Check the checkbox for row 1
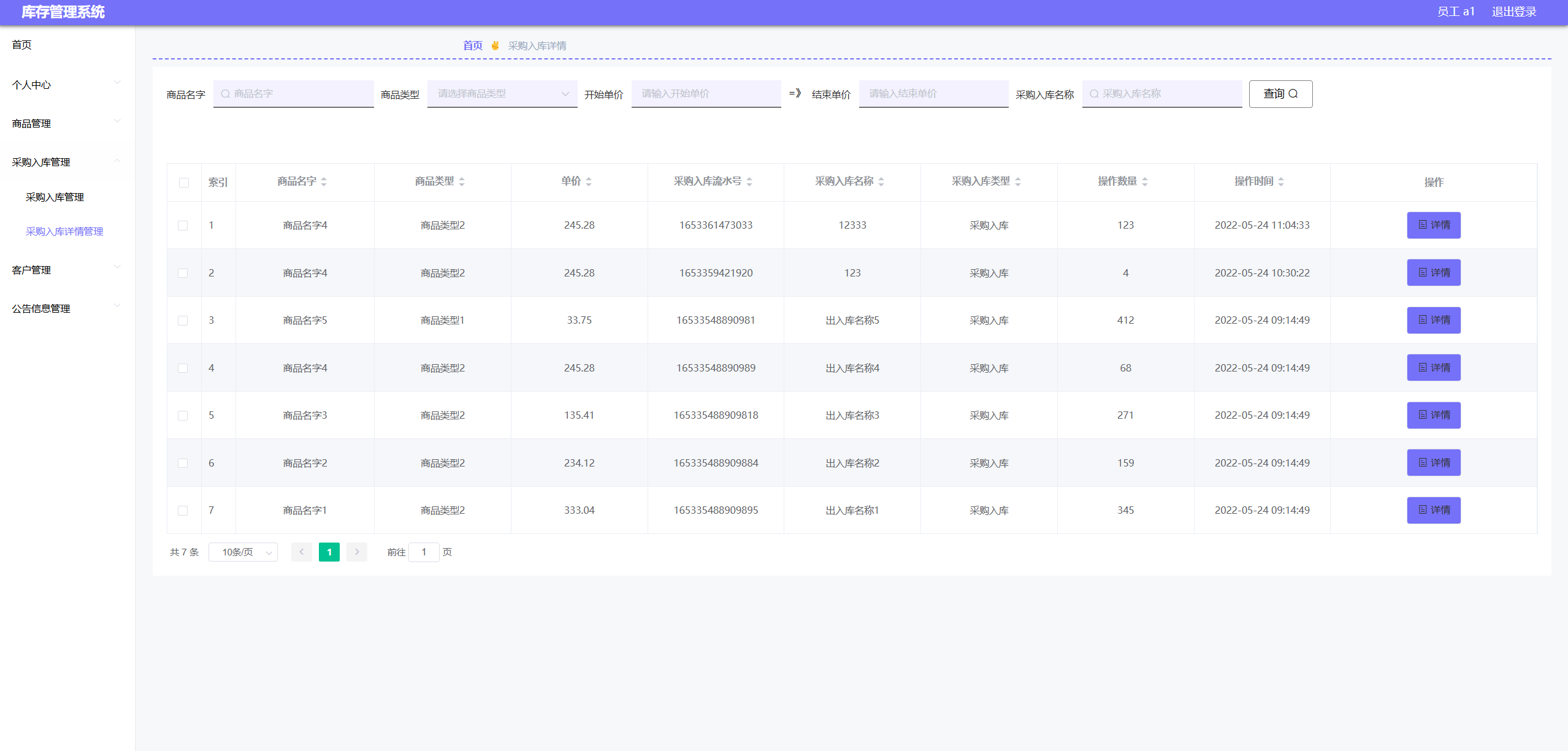The width and height of the screenshot is (1568, 751). pos(183,225)
